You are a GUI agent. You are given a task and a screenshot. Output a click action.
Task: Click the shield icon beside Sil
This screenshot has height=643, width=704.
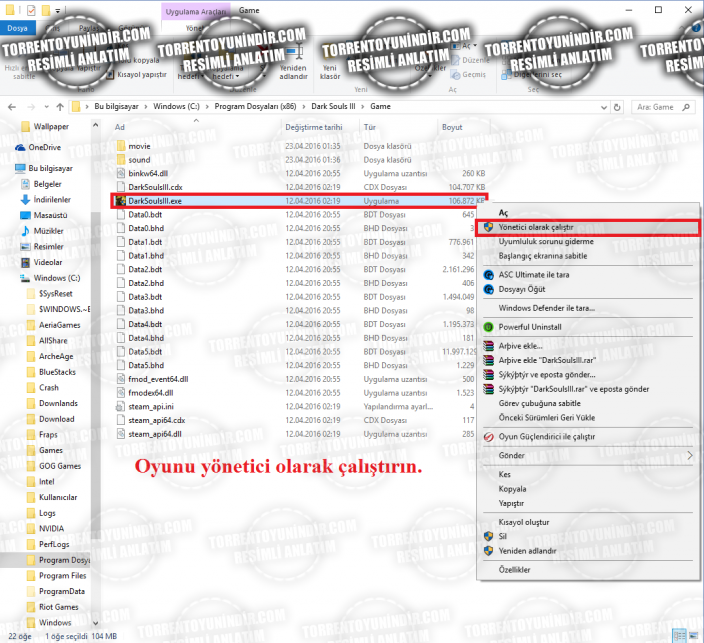(488, 536)
